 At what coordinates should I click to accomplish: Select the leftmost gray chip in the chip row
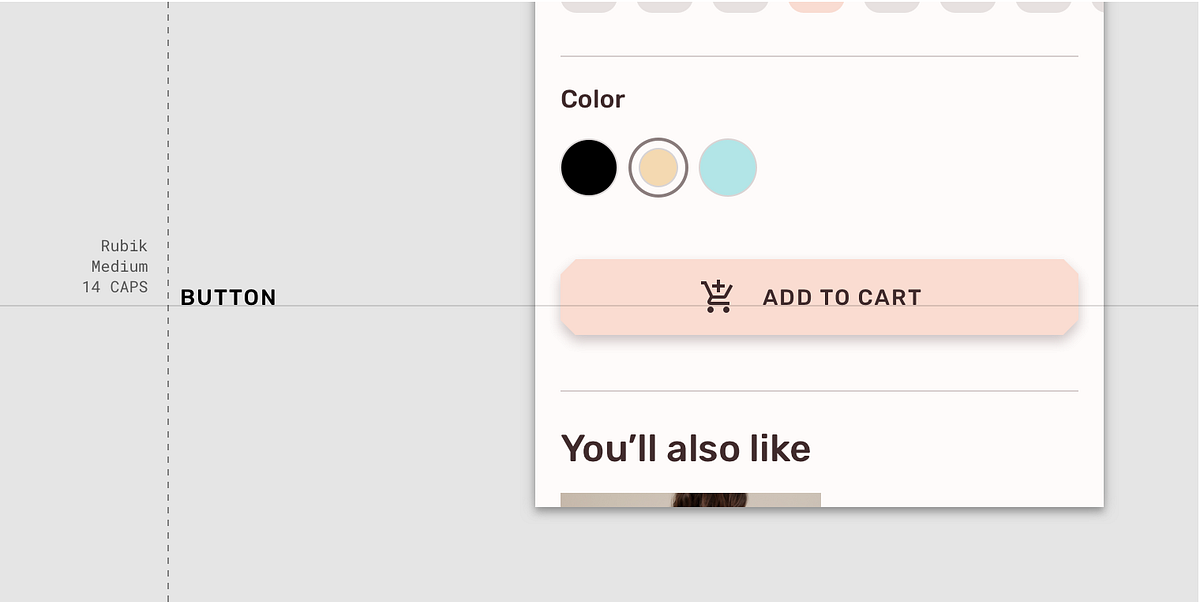click(589, 6)
